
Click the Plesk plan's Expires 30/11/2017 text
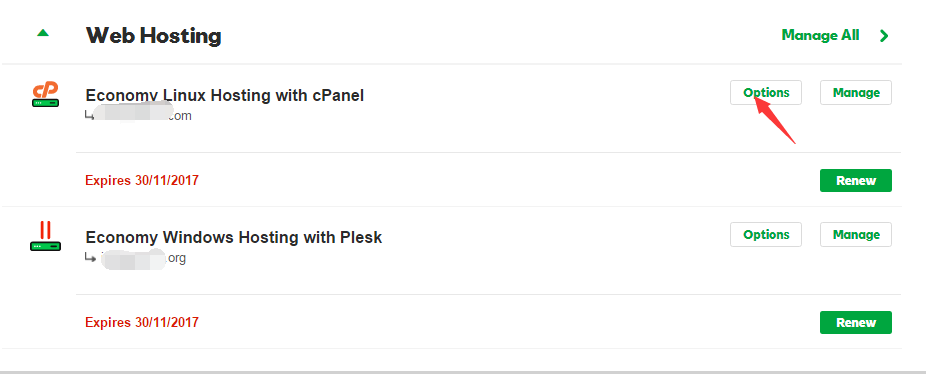142,323
